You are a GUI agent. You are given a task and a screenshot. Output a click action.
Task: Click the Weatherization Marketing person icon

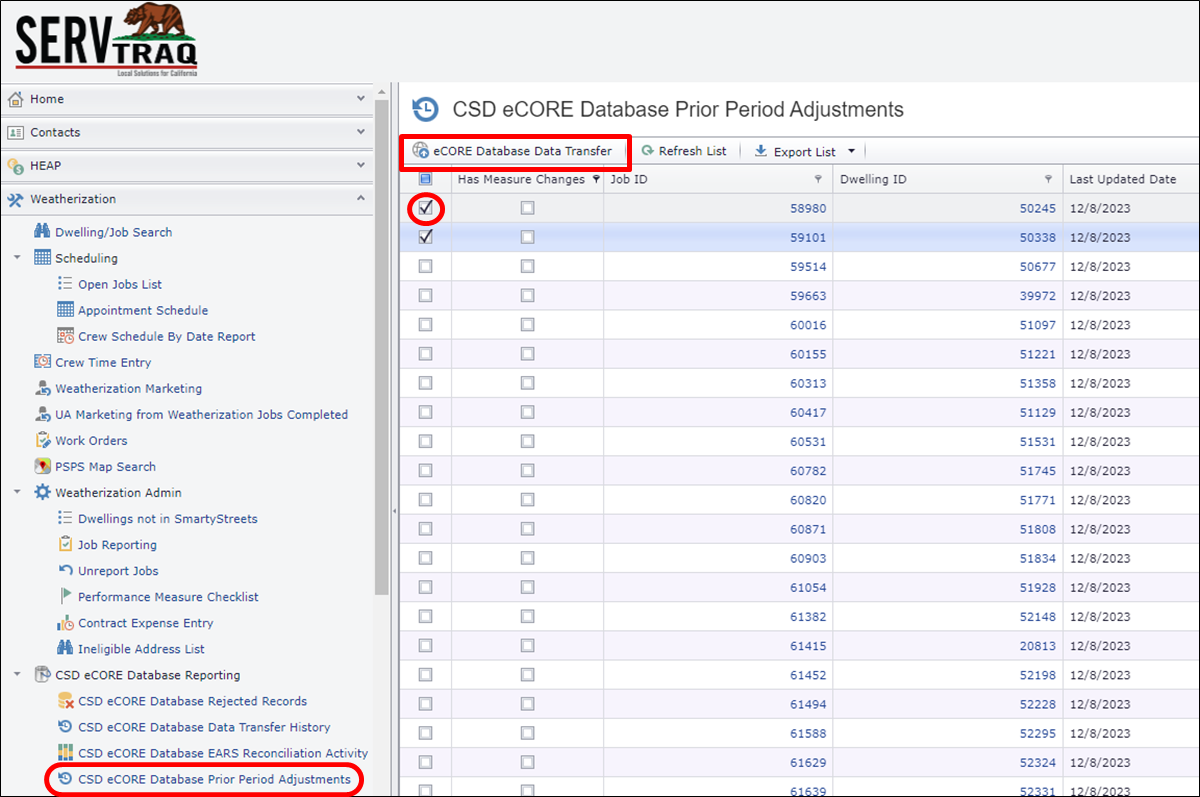42,388
